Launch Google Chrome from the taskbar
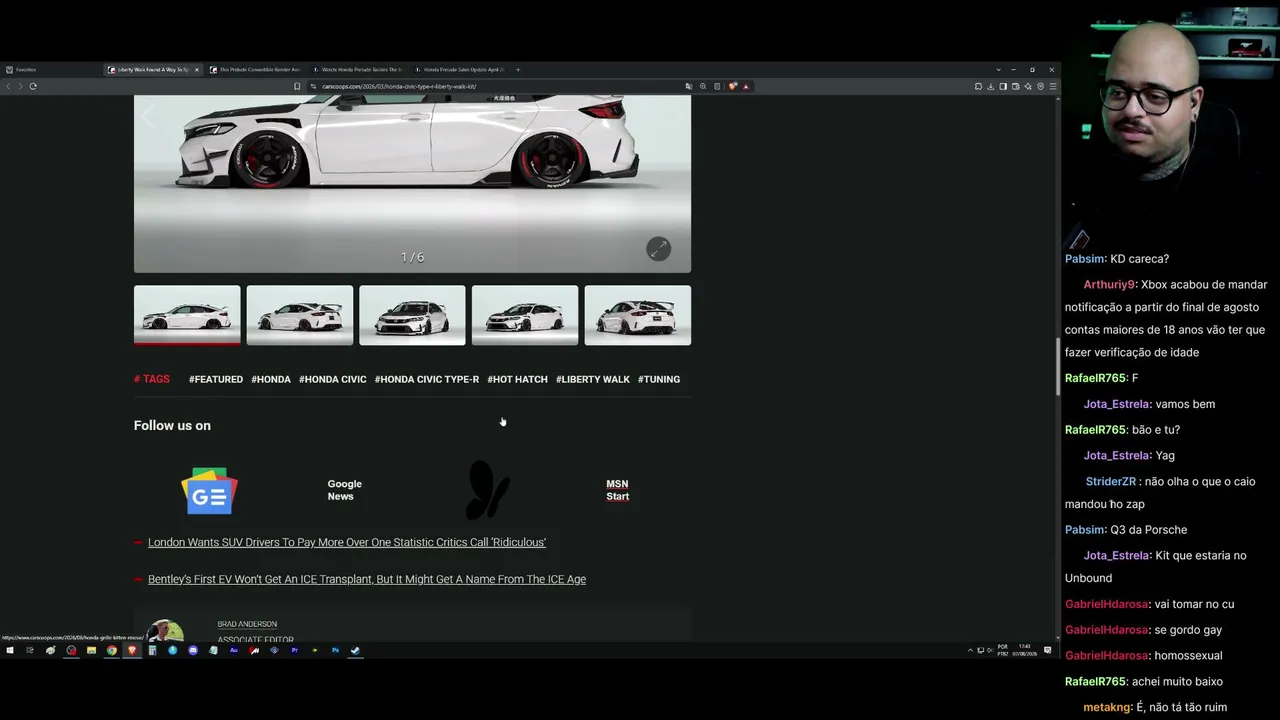The height and width of the screenshot is (720, 1280). (112, 650)
